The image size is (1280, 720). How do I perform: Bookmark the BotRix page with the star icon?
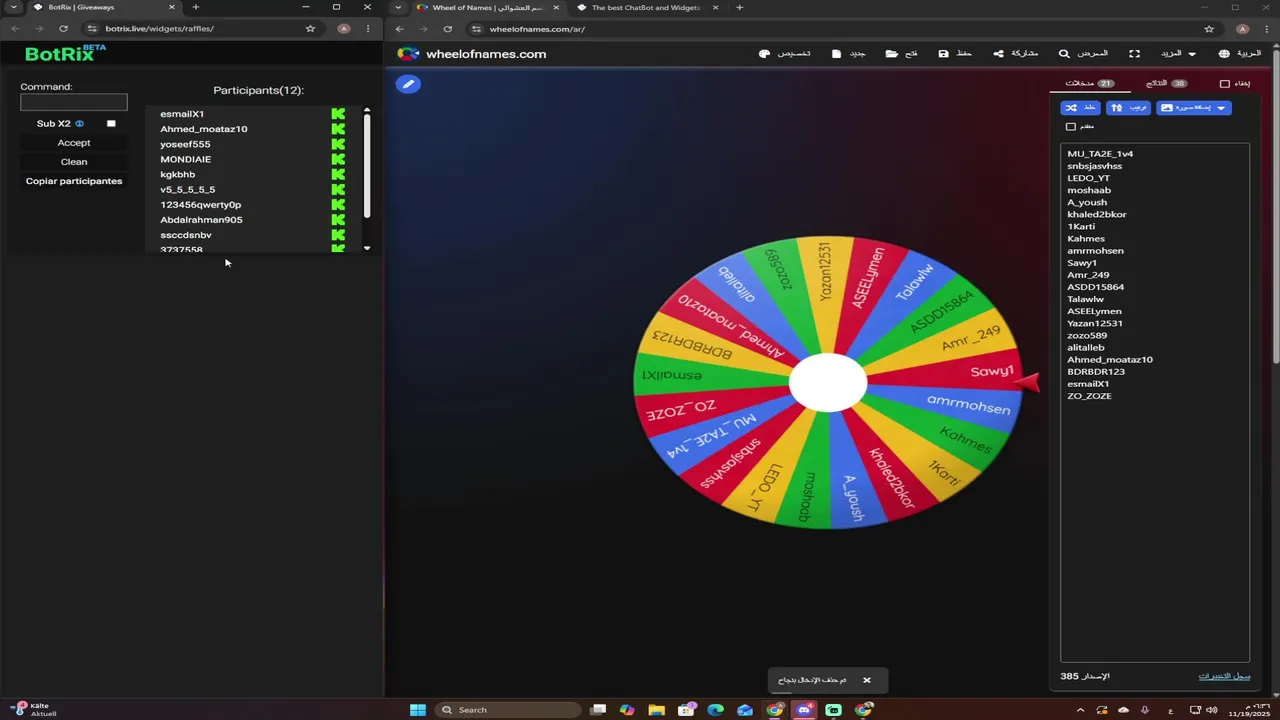coord(311,29)
